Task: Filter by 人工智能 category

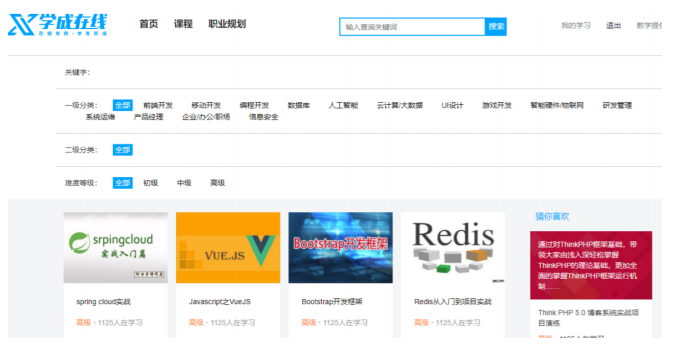Action: 343,105
